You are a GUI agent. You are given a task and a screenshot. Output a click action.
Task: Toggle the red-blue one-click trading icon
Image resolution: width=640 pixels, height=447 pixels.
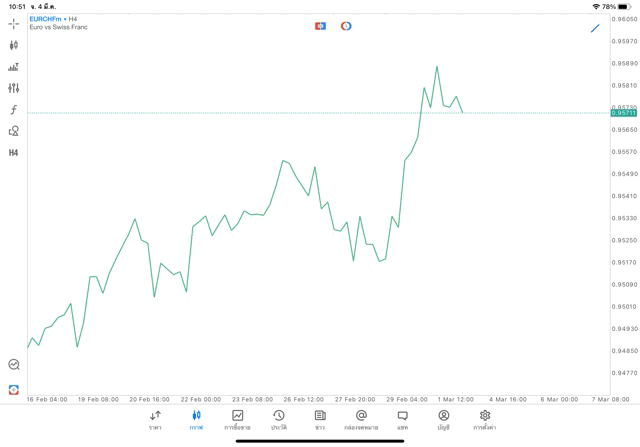coord(320,26)
